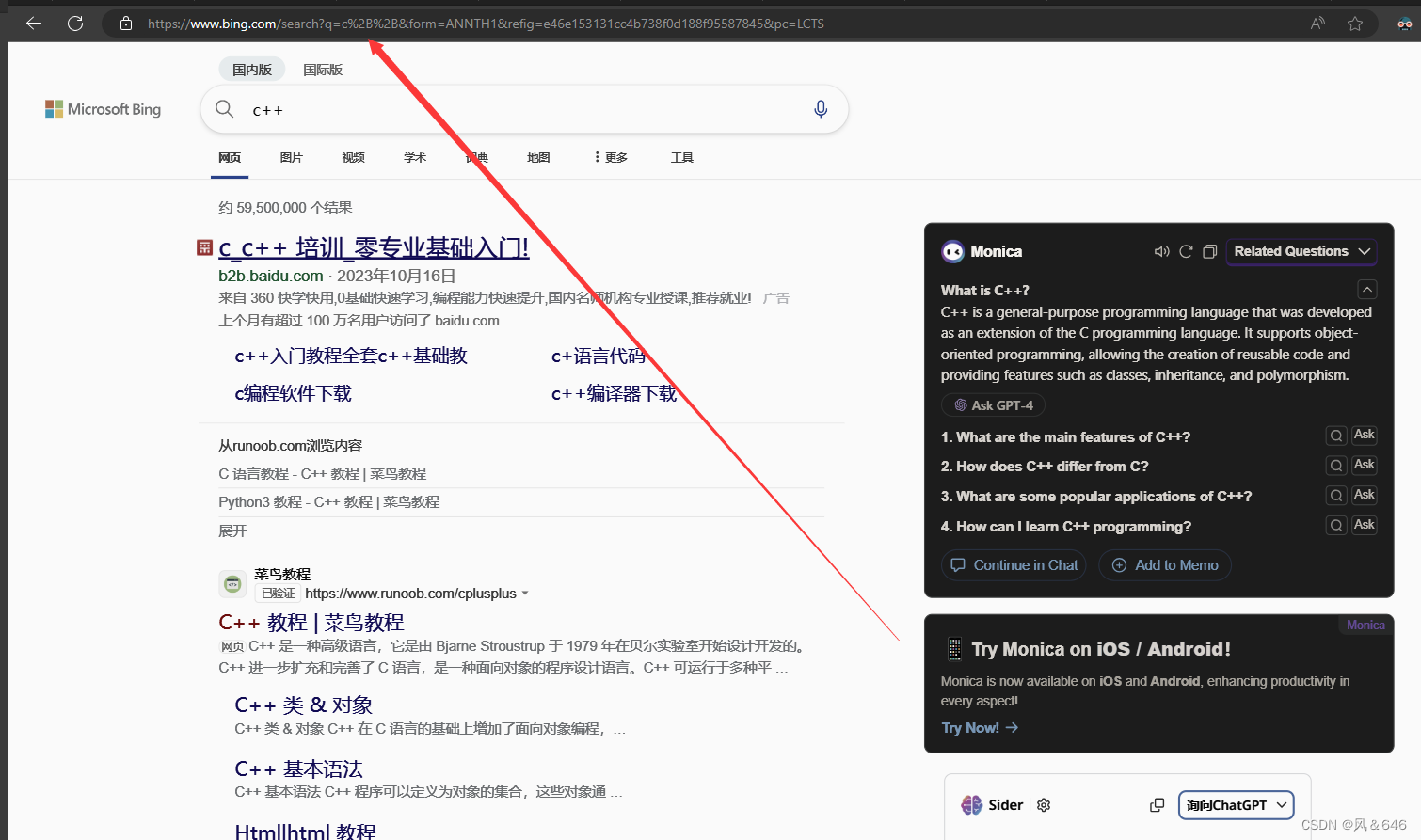Click the runoob site favicon
Viewport: 1421px width, 840px height.
tap(232, 584)
